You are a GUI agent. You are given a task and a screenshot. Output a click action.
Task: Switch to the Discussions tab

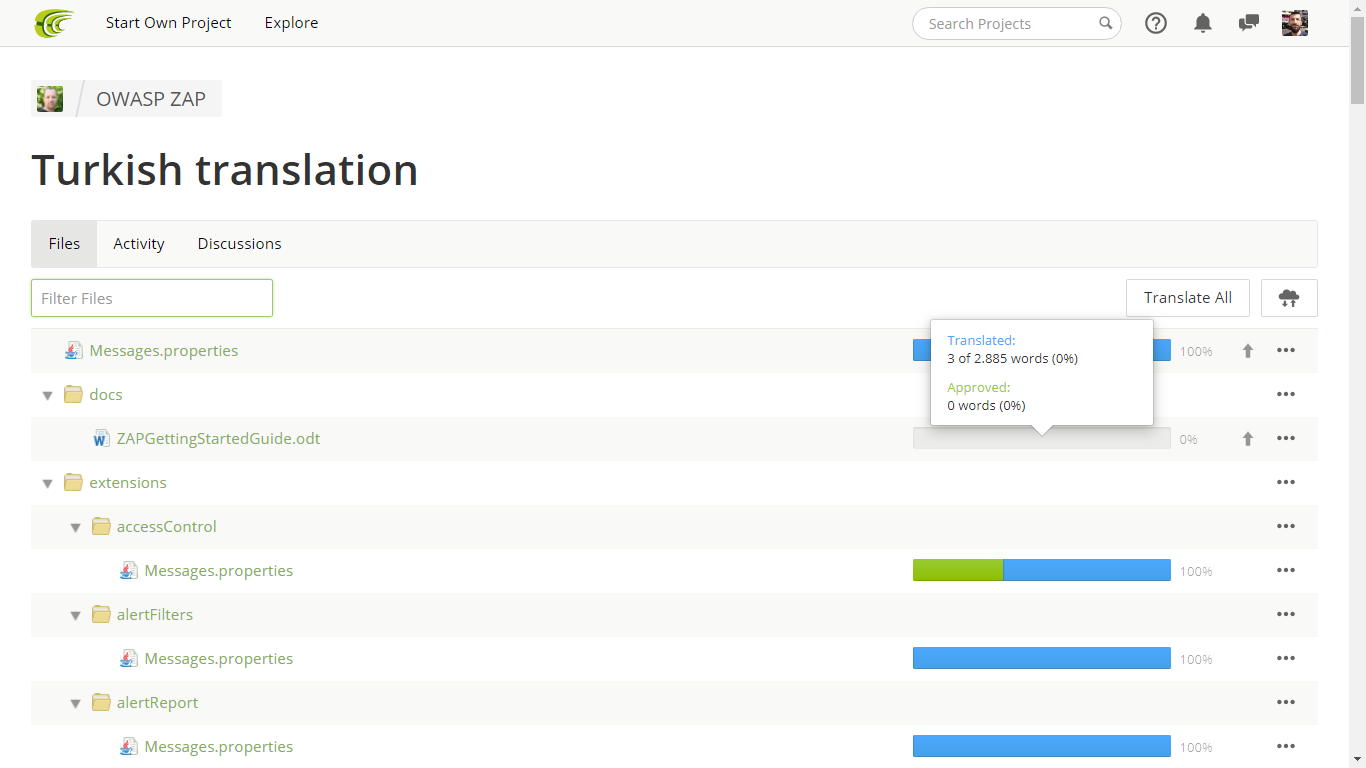240,244
